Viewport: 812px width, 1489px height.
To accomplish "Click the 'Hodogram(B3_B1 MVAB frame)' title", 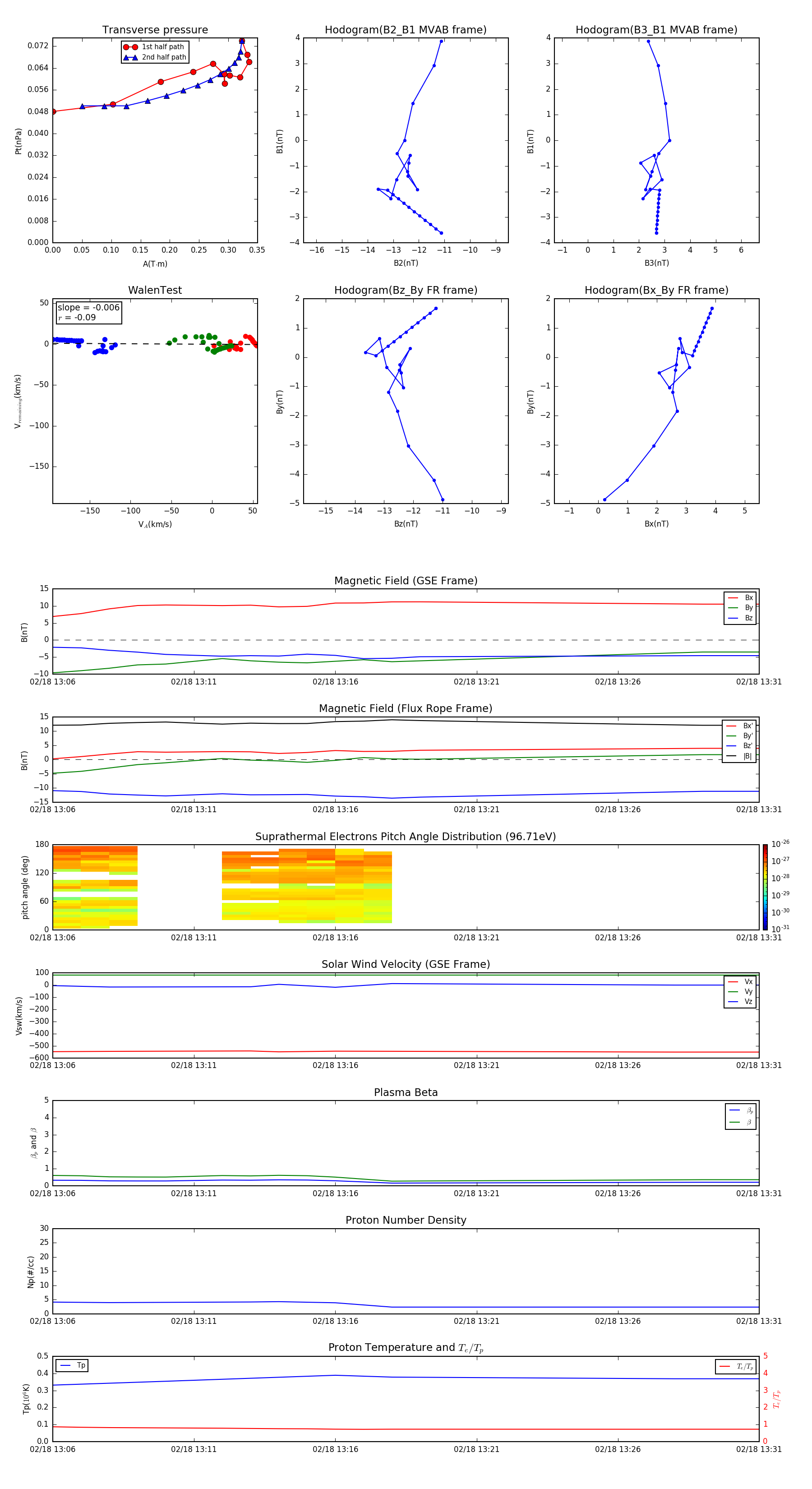I will coord(656,30).
